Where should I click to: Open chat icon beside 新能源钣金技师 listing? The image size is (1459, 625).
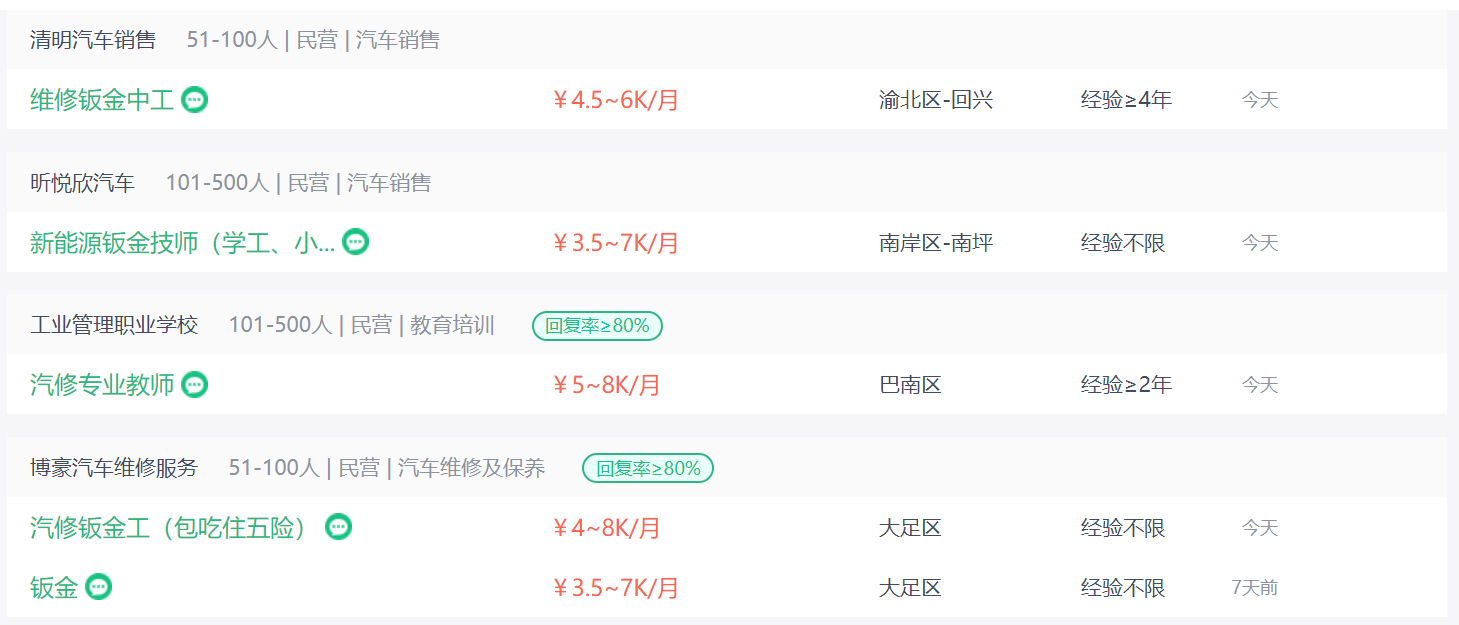coord(356,242)
